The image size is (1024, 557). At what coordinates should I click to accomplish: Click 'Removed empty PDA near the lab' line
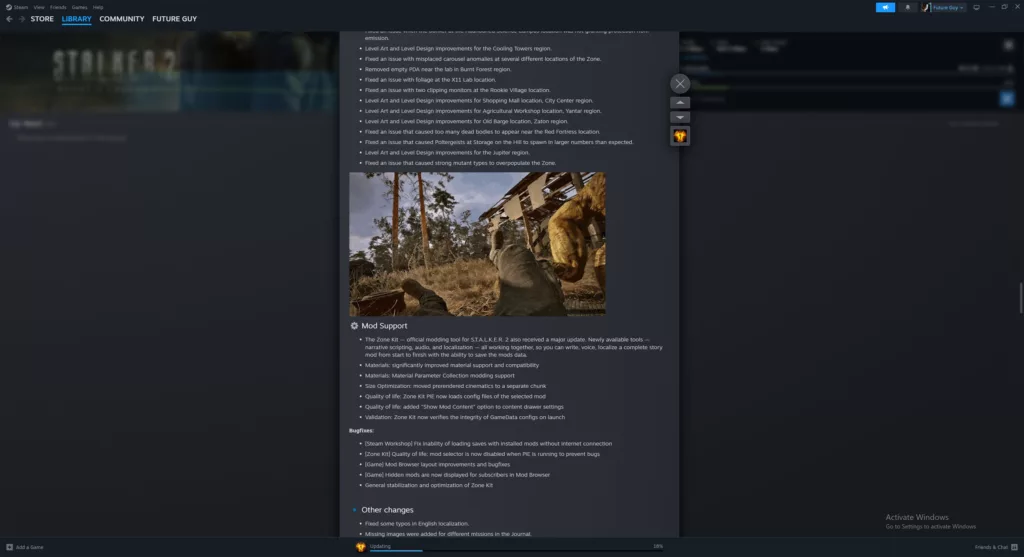pyautogui.click(x=438, y=69)
